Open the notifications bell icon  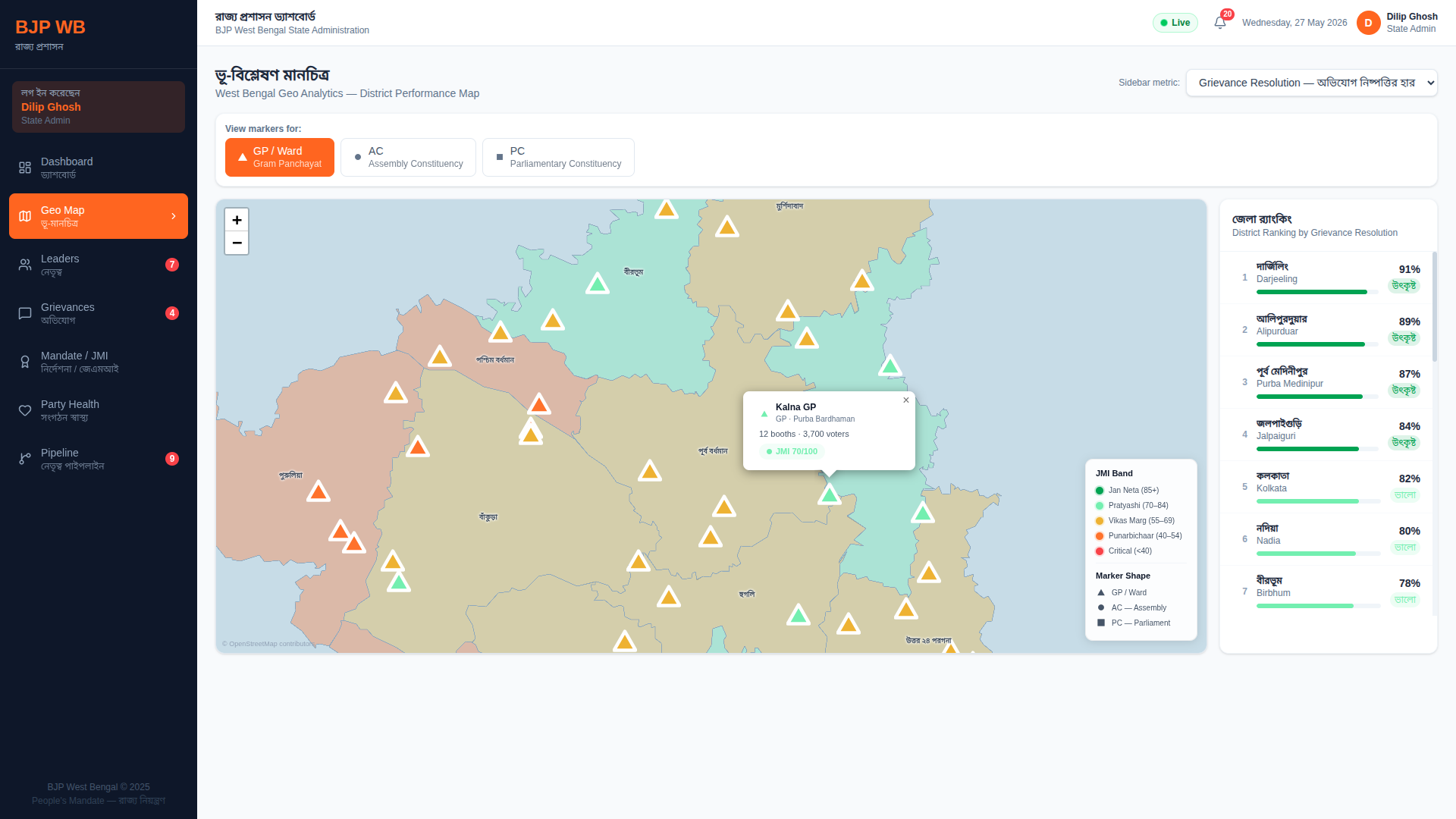tap(1219, 23)
